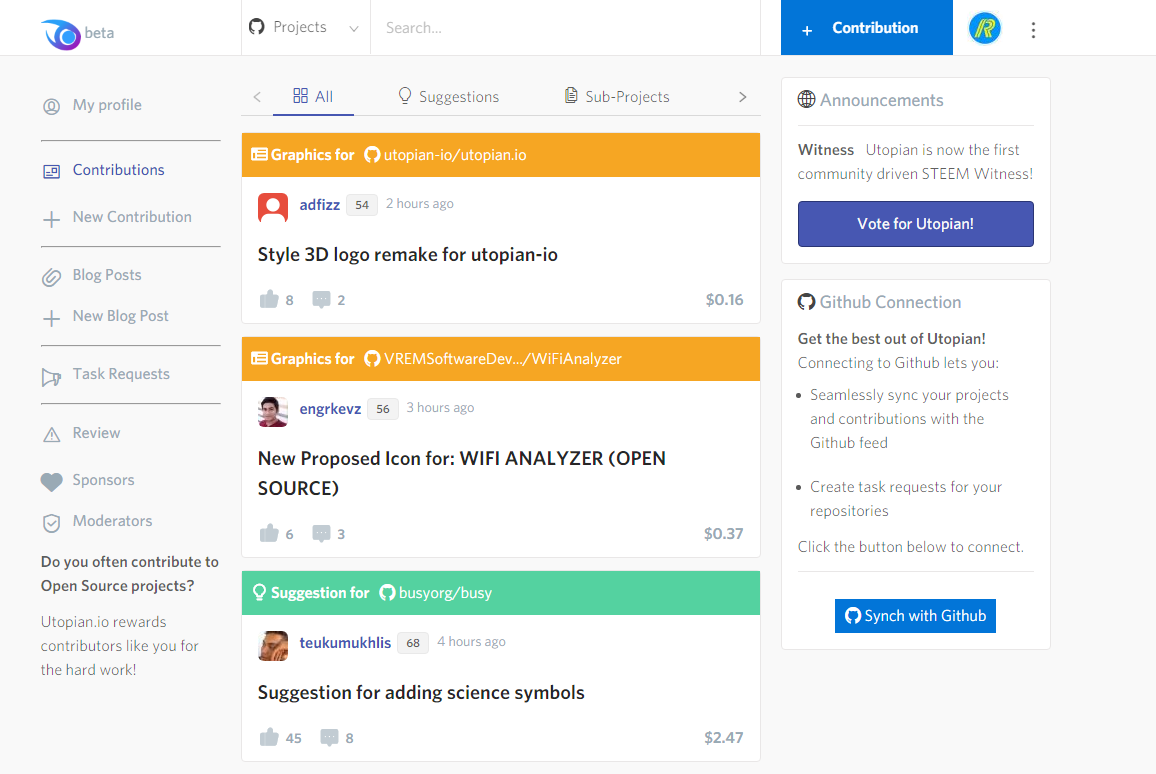Viewport: 1156px width, 774px height.
Task: Click adfizz avatar image
Action: pos(273,207)
